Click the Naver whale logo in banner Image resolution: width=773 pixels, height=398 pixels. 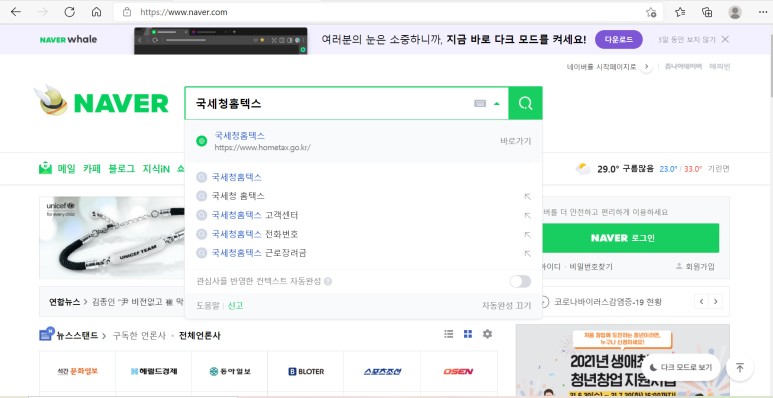tap(69, 39)
